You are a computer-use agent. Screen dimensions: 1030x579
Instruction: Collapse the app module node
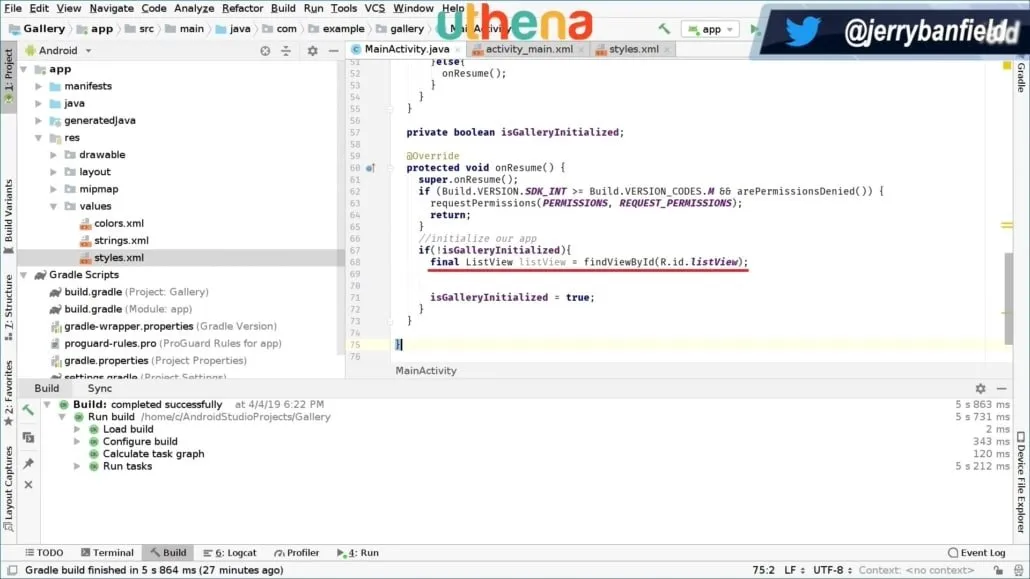click(24, 69)
